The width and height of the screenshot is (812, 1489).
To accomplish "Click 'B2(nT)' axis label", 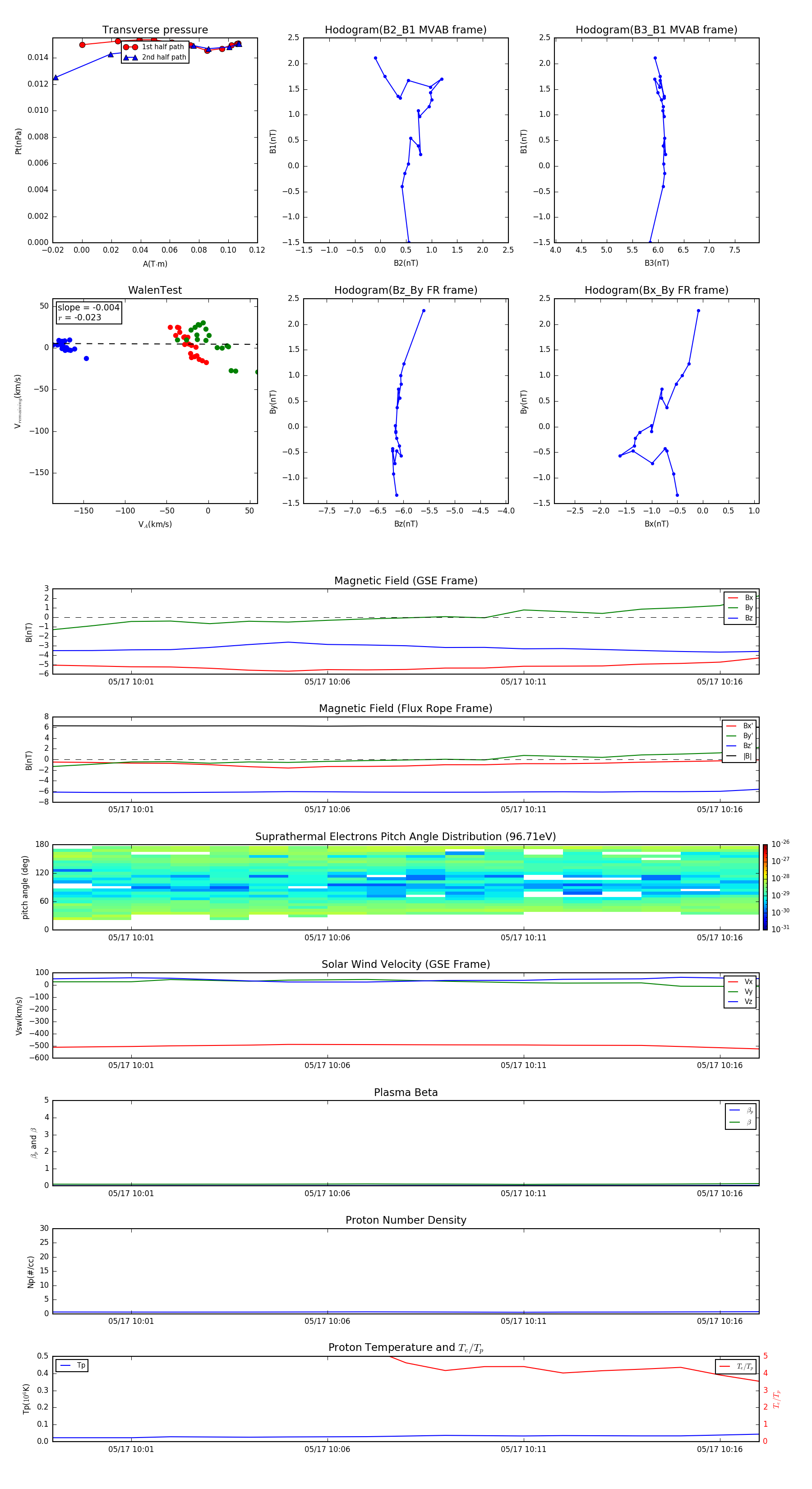I will tap(406, 263).
